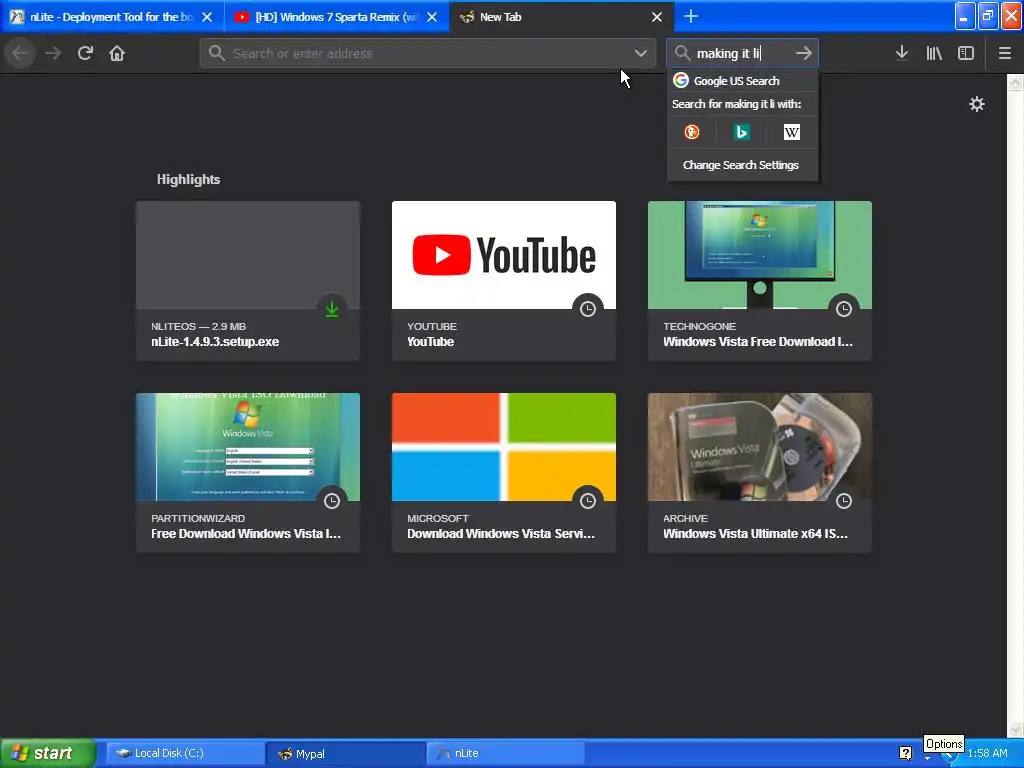Image resolution: width=1024 pixels, height=768 pixels.
Task: Submit the search with the arrow button
Action: [x=804, y=53]
